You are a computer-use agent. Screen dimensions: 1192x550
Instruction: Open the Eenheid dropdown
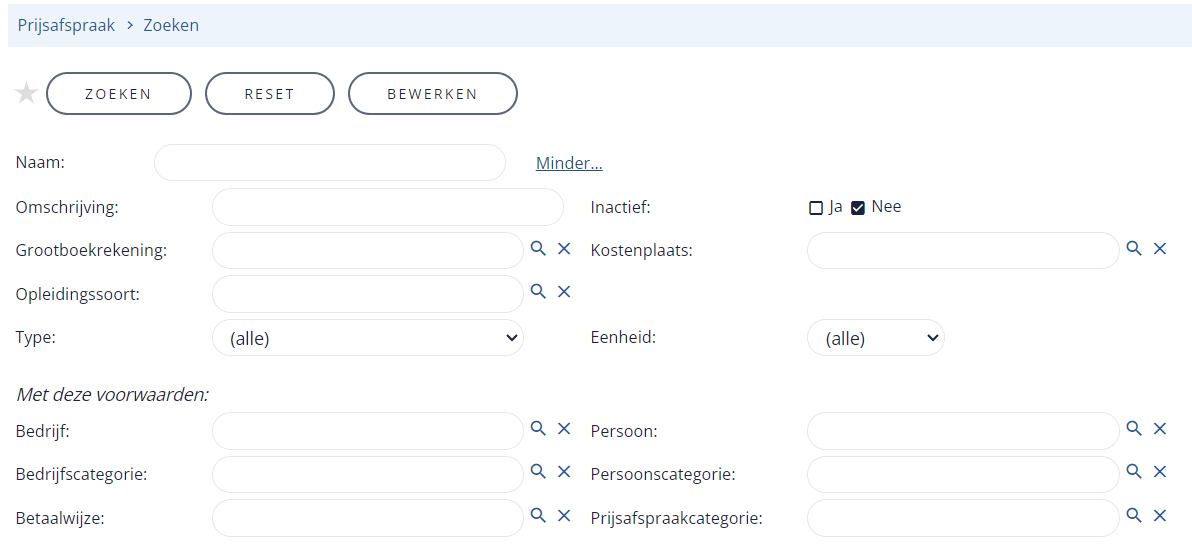coord(876,338)
